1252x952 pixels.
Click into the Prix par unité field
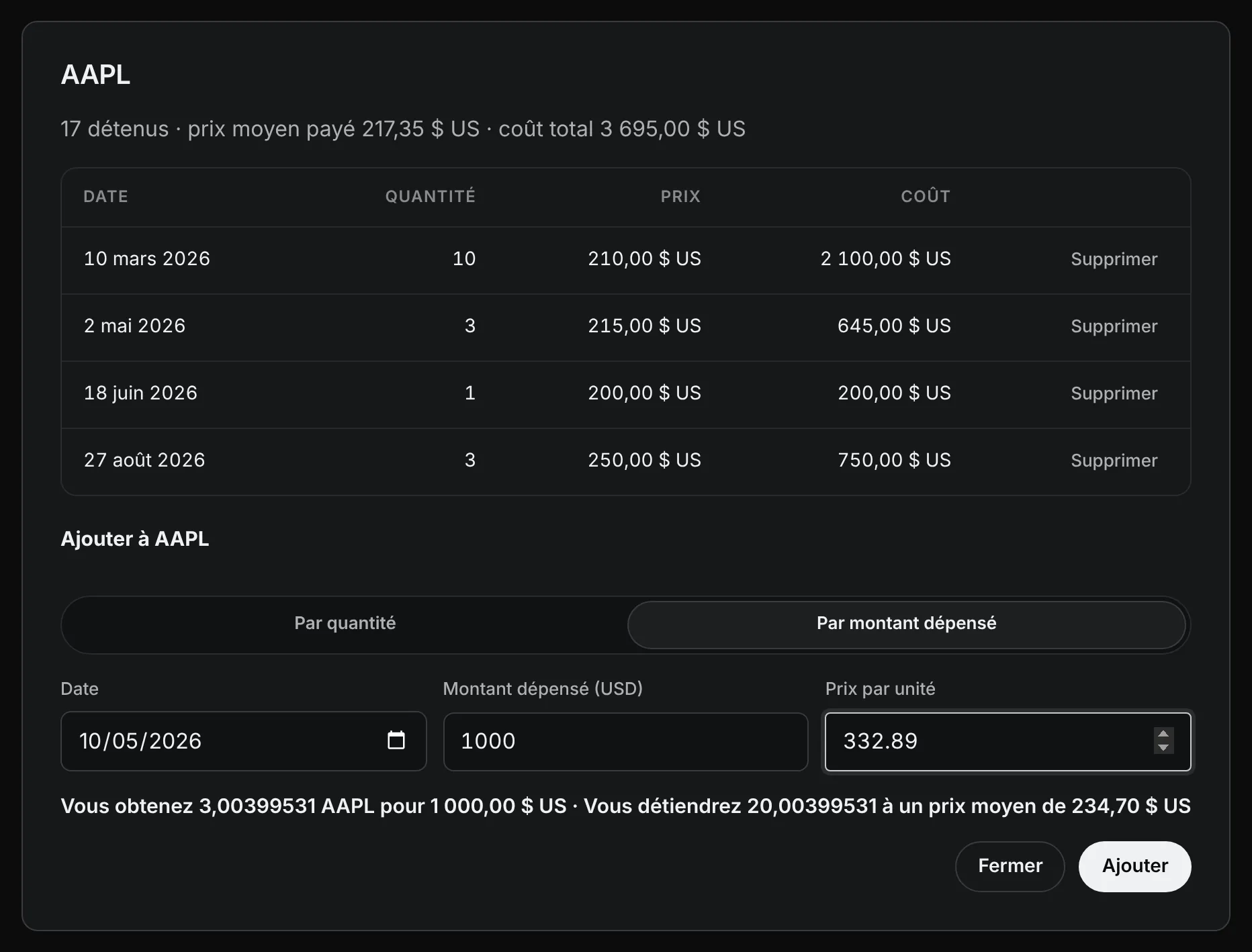pos(1008,741)
